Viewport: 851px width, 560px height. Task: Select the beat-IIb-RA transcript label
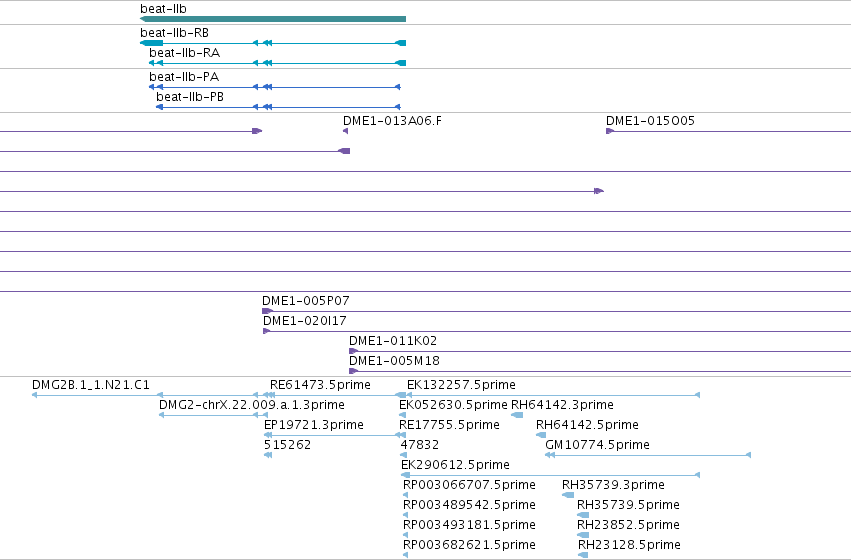point(185,53)
